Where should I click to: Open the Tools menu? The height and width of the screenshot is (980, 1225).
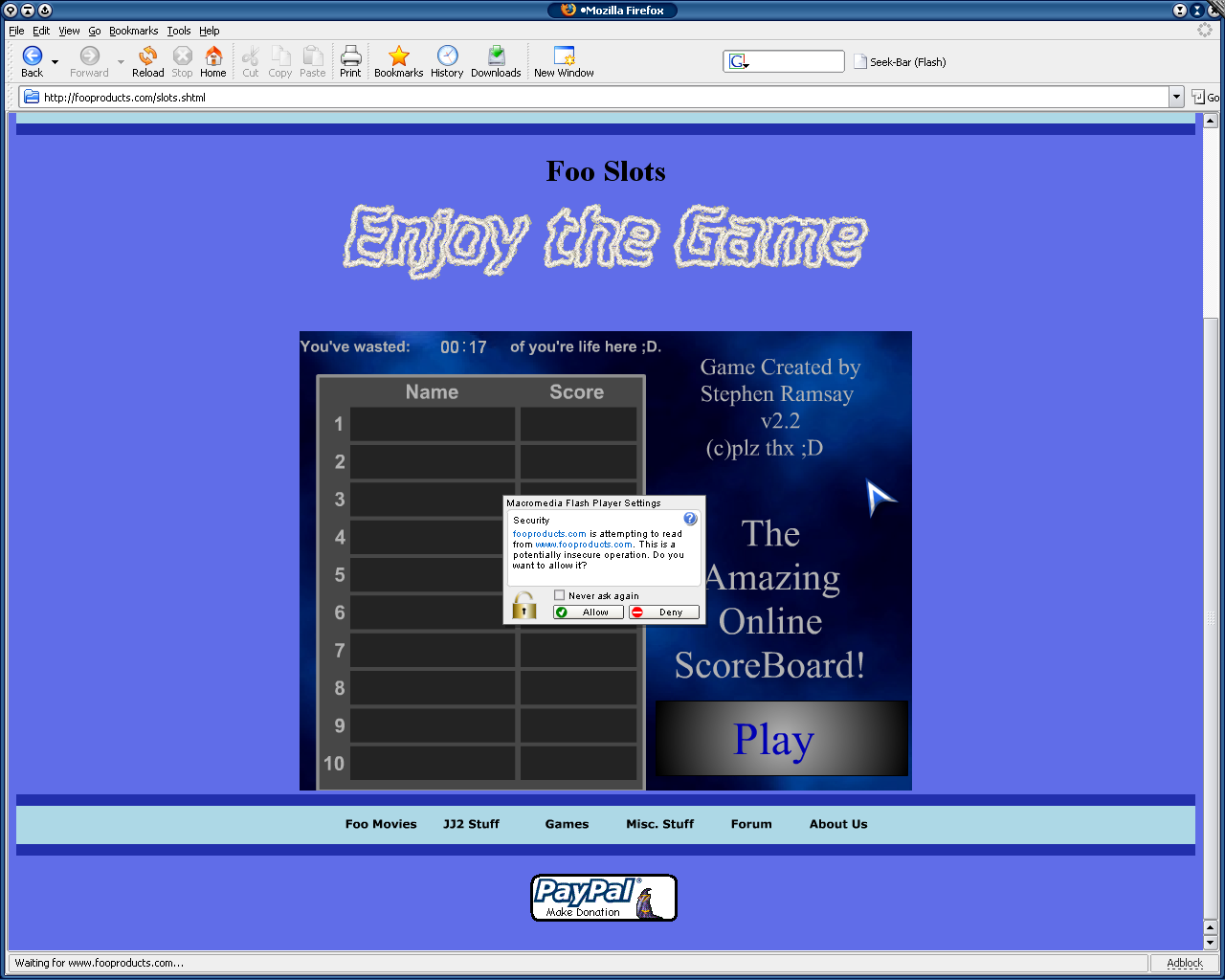point(178,31)
